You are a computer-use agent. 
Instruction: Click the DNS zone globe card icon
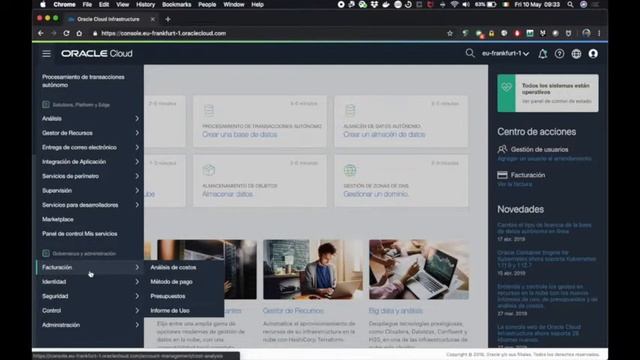[x=350, y=170]
